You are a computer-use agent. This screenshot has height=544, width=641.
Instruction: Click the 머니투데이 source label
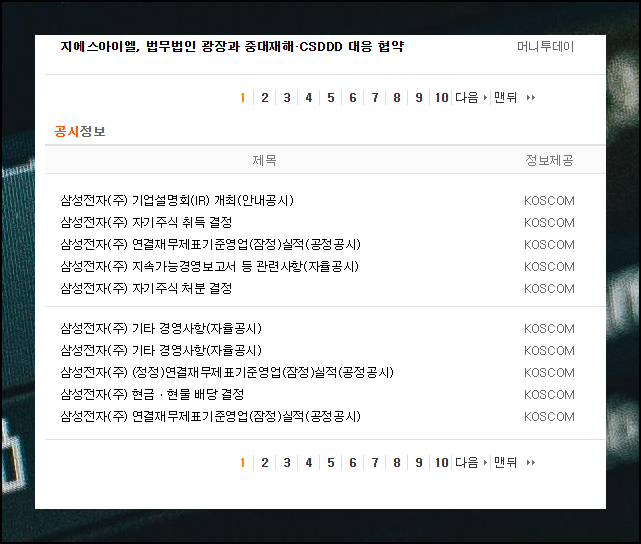click(x=545, y=47)
